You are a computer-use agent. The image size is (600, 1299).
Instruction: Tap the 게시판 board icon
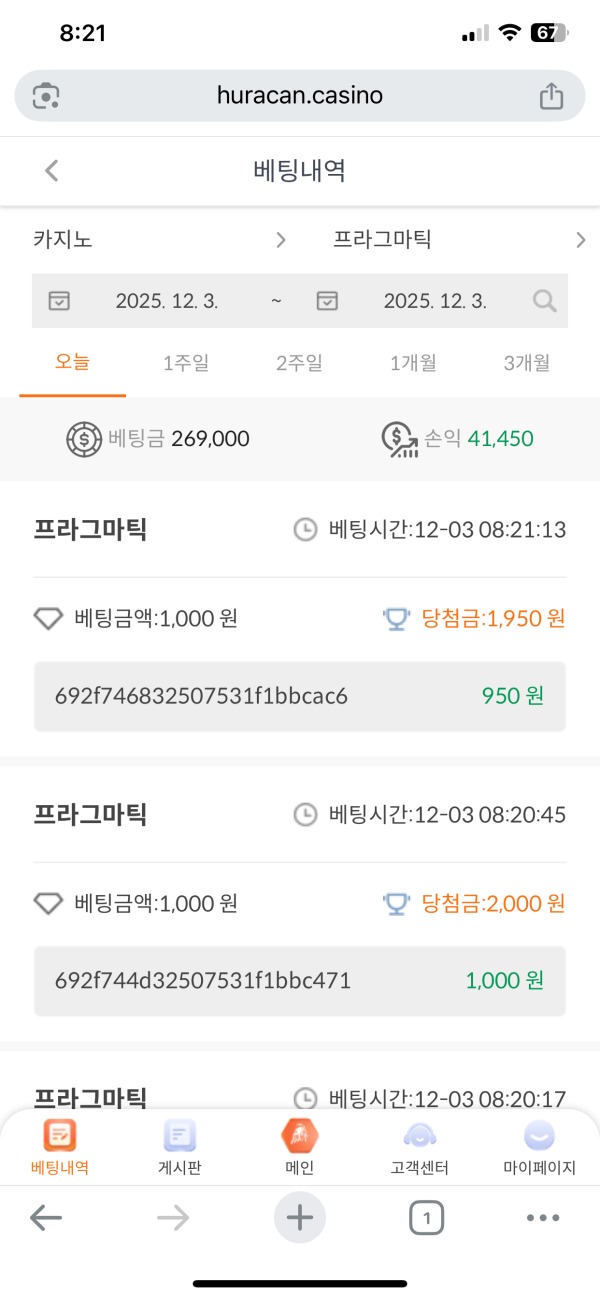(x=180, y=1136)
